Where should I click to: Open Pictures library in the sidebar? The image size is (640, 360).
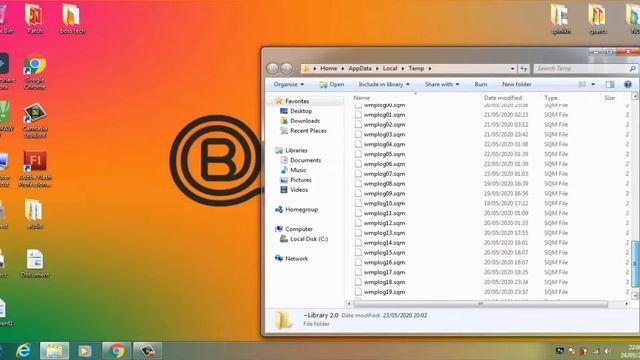[x=301, y=180]
